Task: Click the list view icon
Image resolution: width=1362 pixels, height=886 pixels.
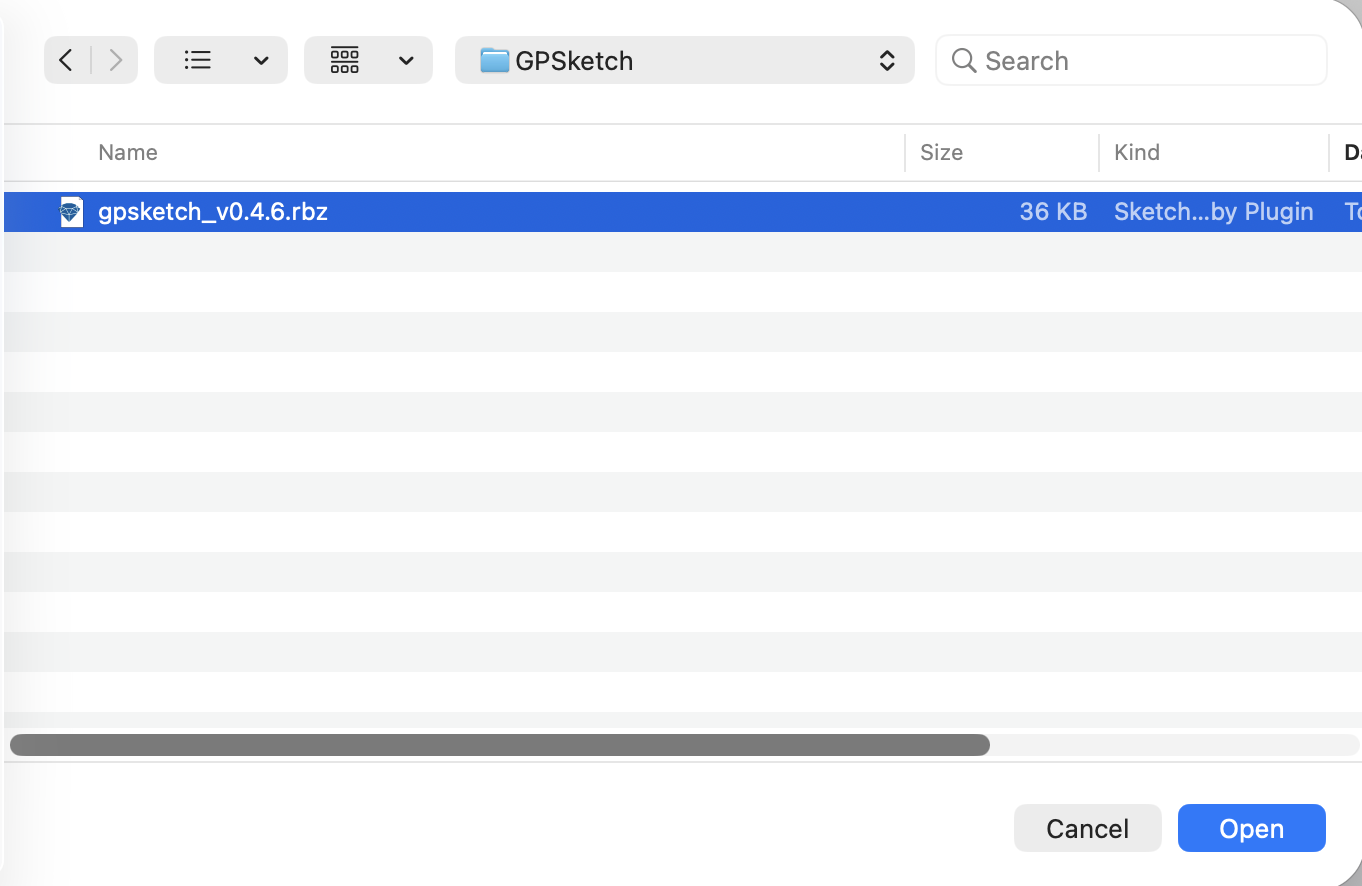Action: (198, 60)
